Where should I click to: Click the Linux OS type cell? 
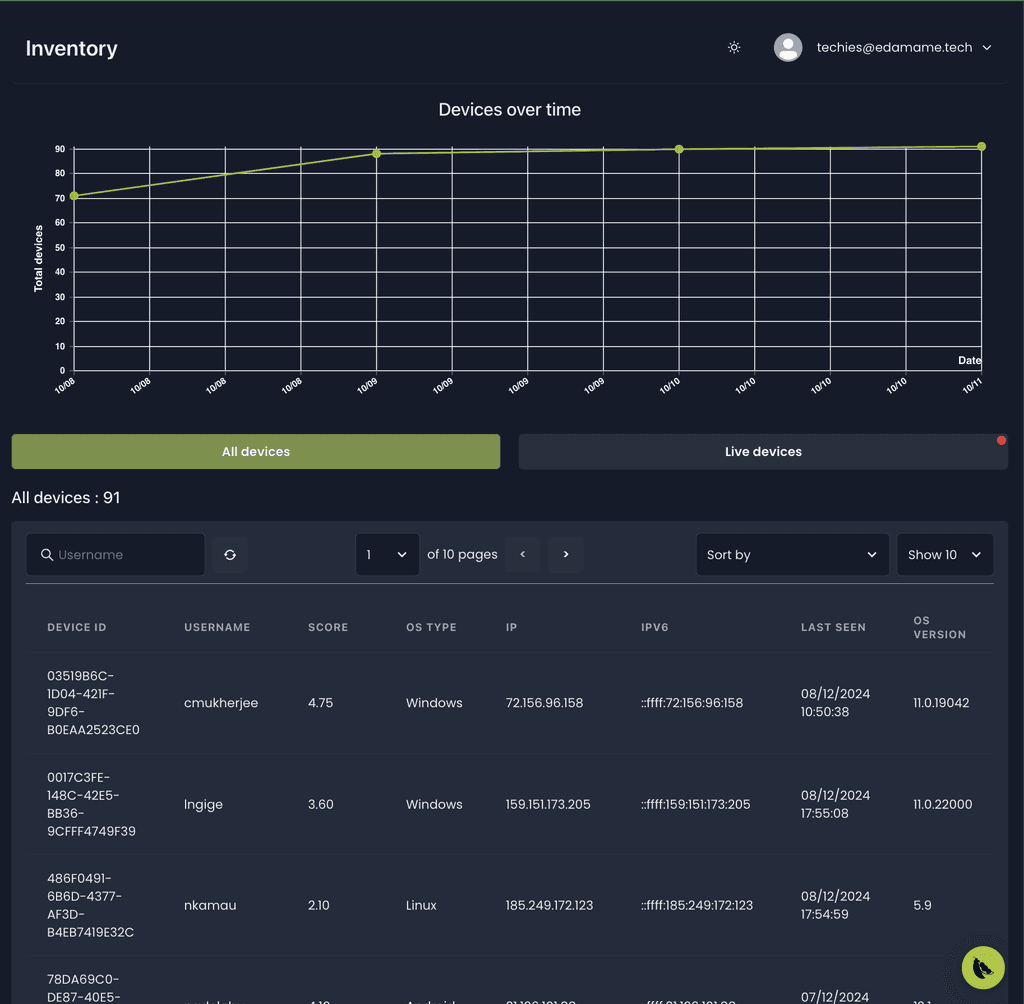point(421,905)
